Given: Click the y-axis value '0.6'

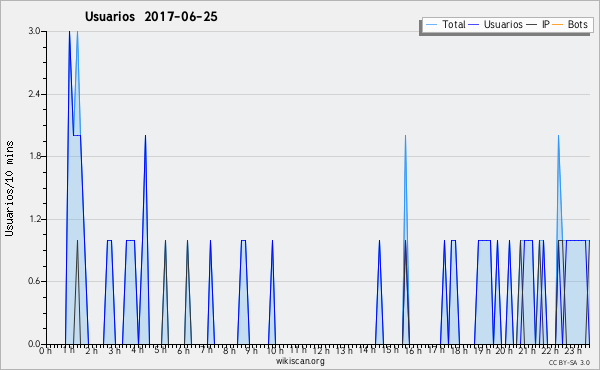Looking at the screenshot, I should [x=34, y=281].
